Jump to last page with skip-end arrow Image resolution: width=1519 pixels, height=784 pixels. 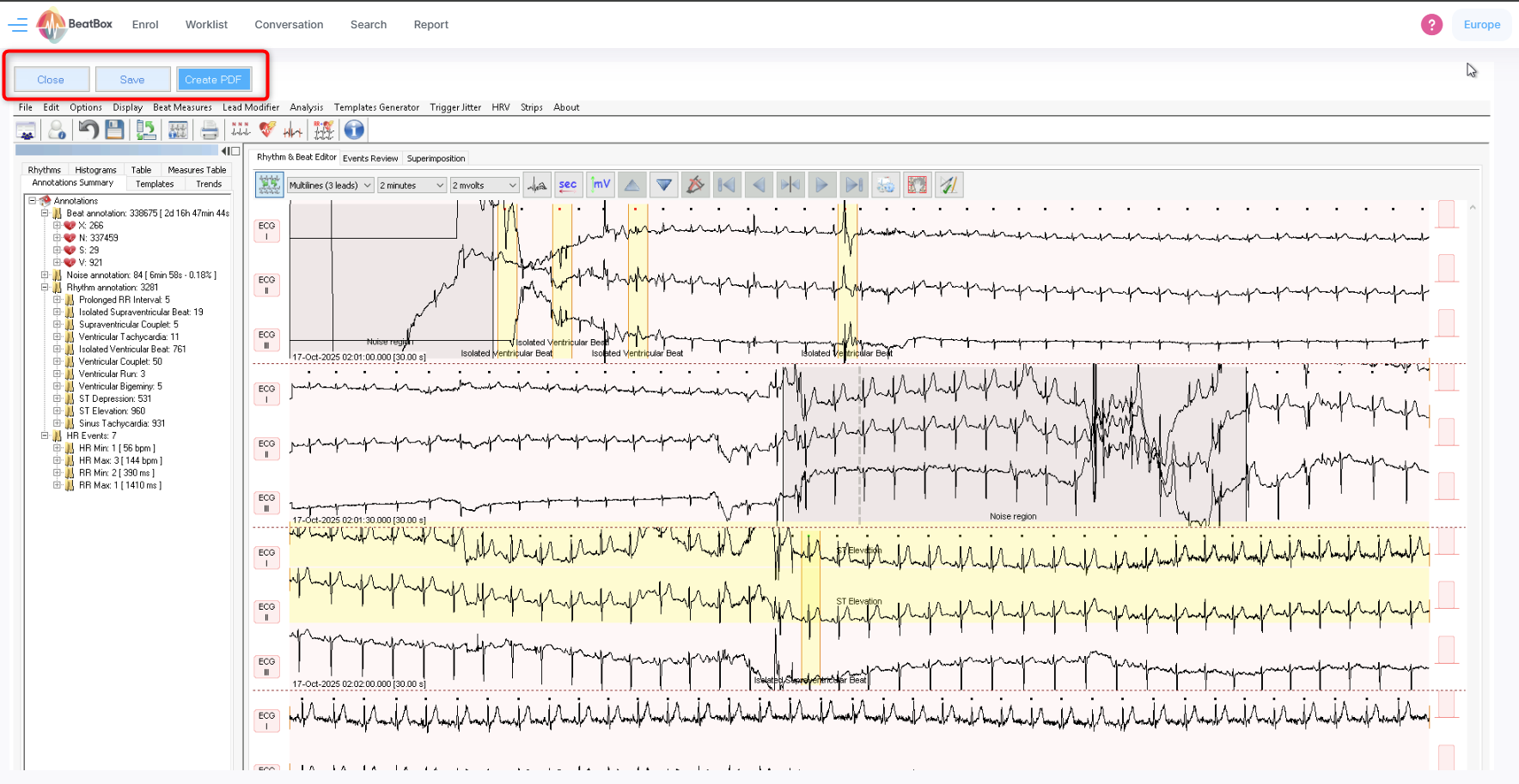tap(853, 185)
